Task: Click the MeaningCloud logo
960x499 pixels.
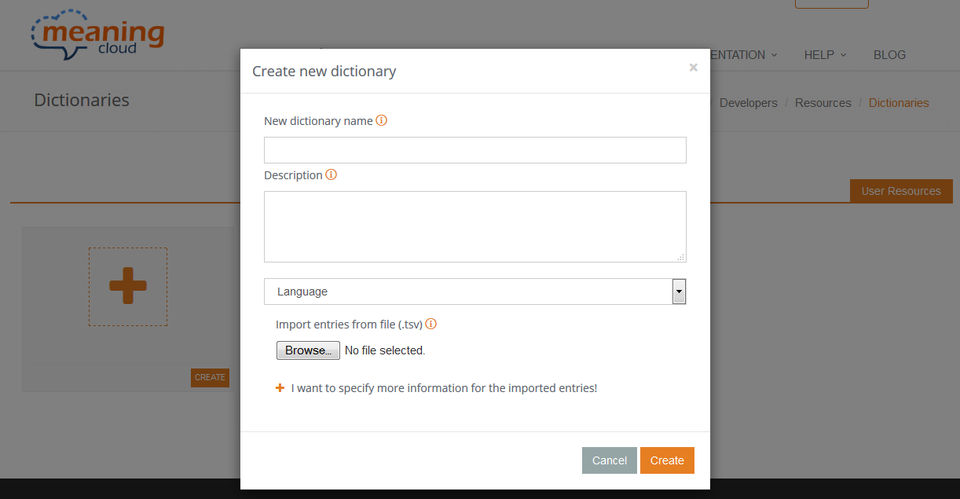Action: click(97, 36)
